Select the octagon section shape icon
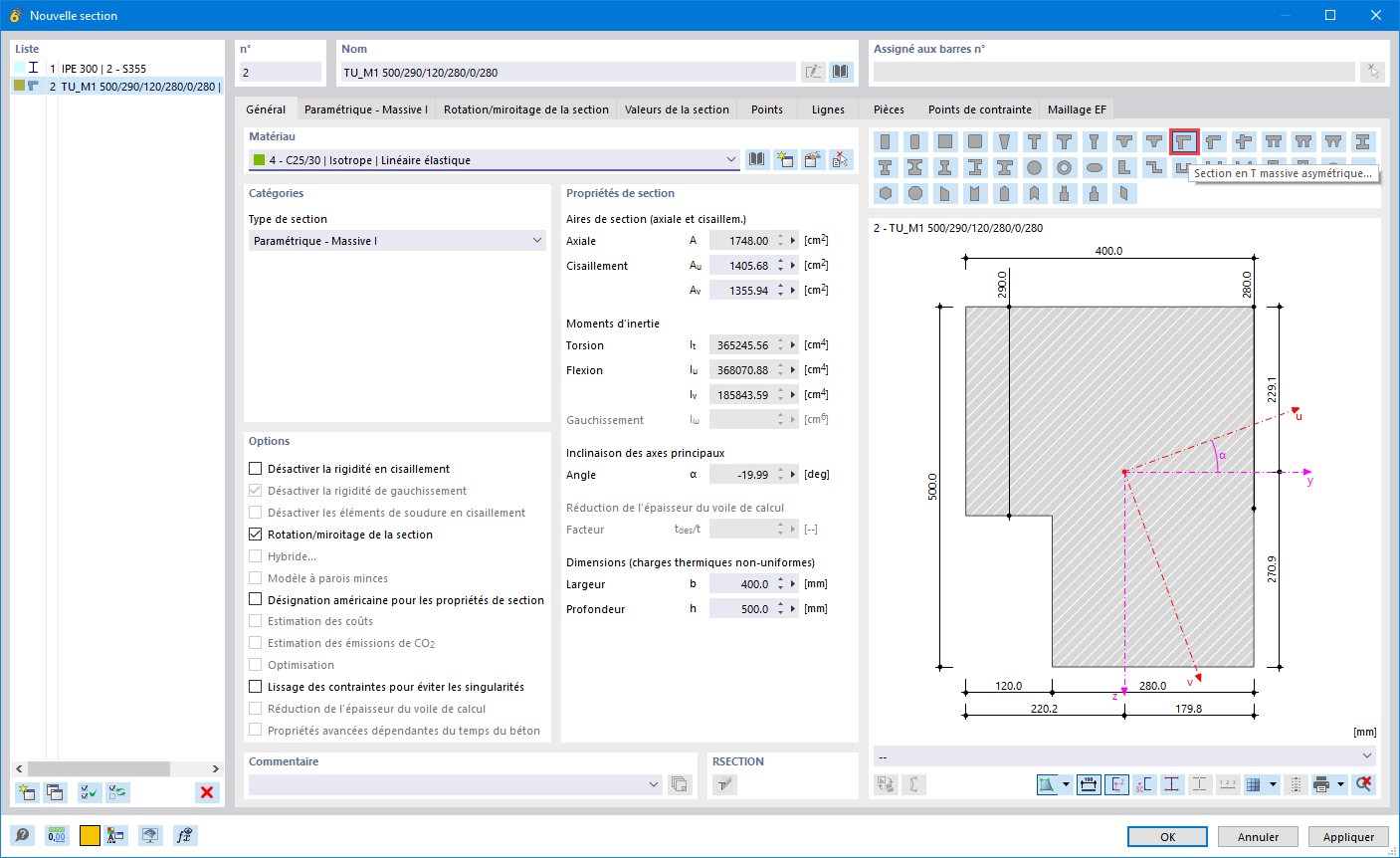 [x=915, y=194]
